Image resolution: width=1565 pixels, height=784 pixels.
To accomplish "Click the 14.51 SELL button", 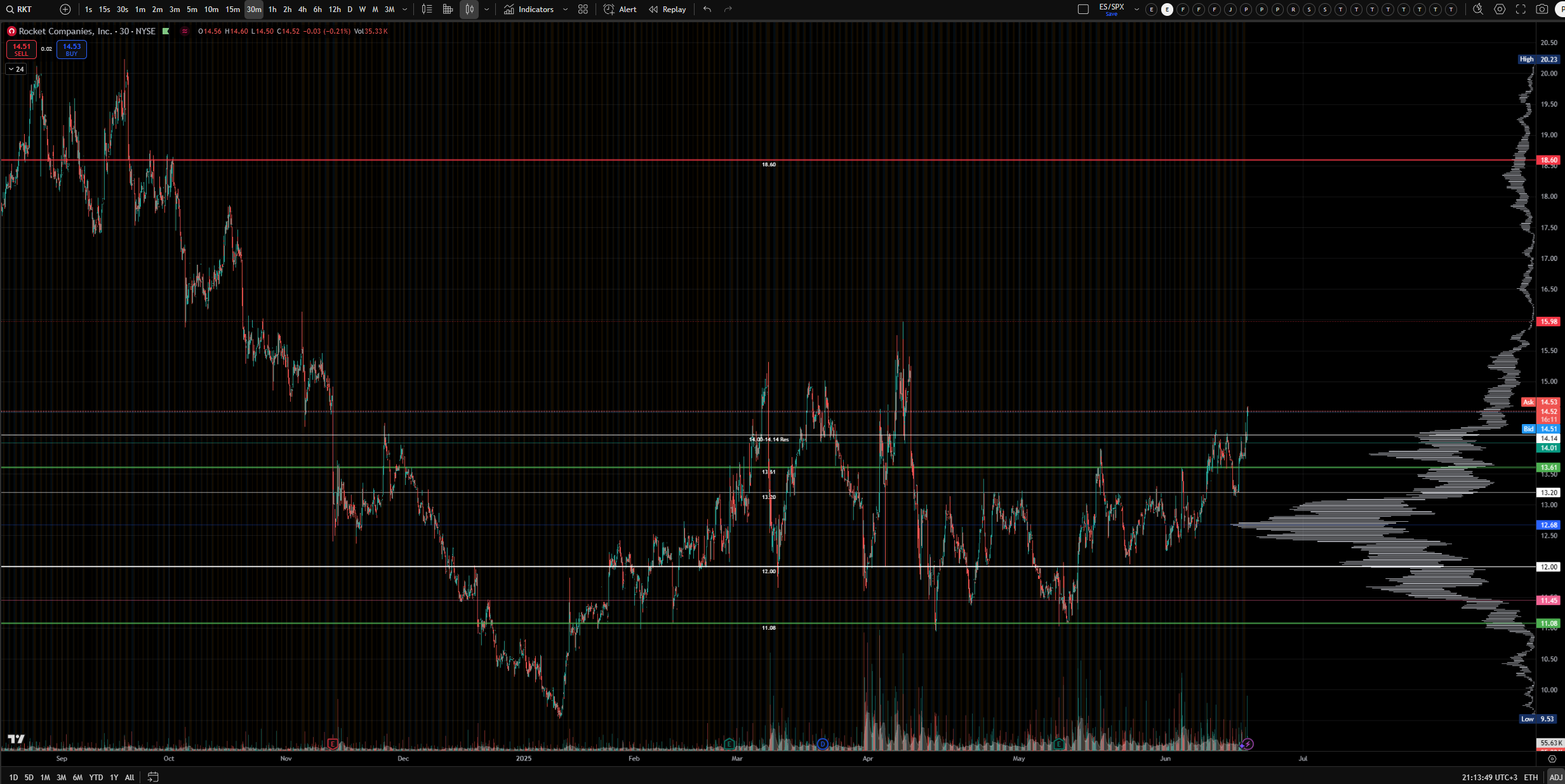I will pyautogui.click(x=22, y=50).
